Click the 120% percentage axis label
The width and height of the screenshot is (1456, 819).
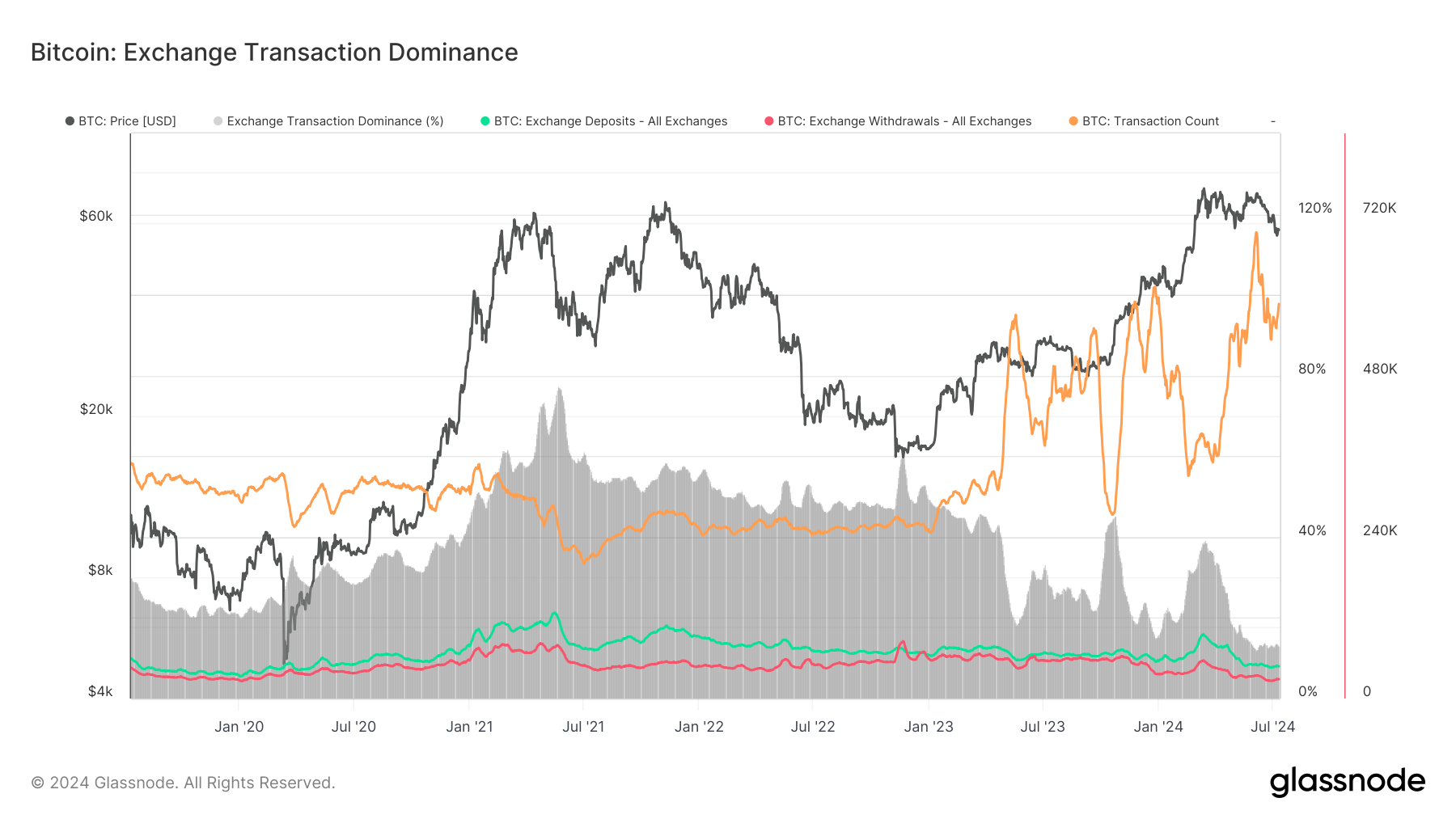1314,208
